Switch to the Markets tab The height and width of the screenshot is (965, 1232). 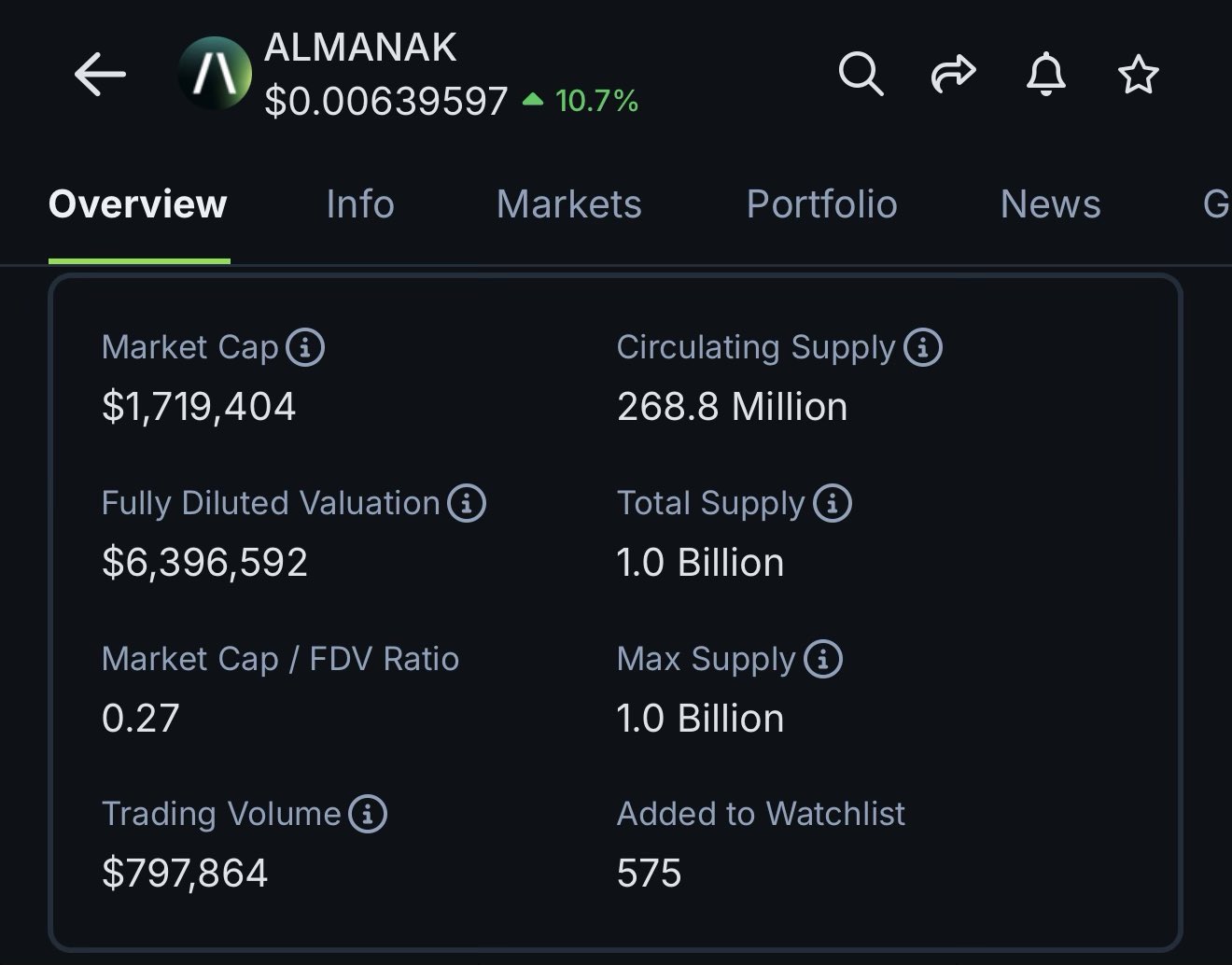click(x=568, y=204)
